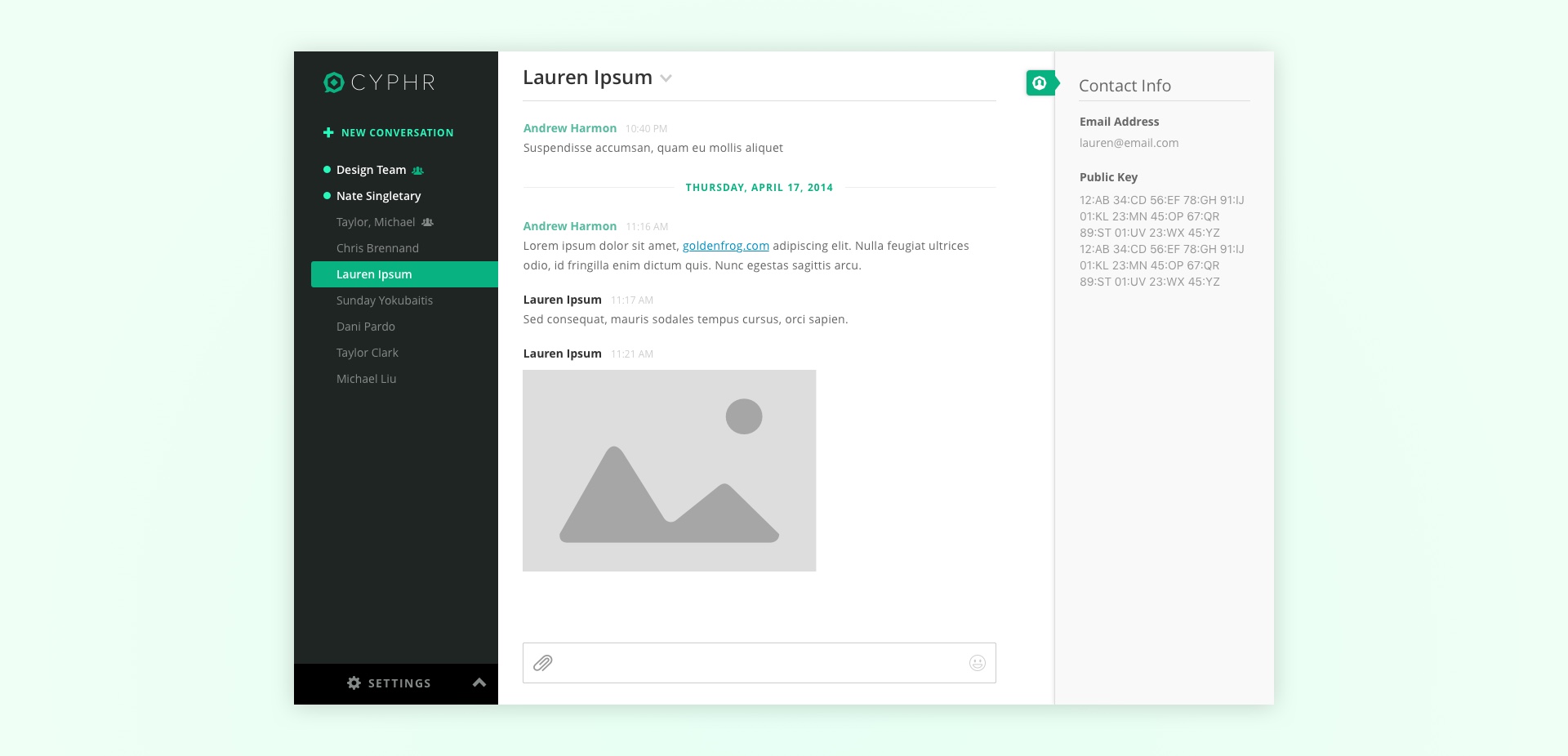Screen dimensions: 1568x756
Task: Open the Chris Brennand conversation
Action: click(x=377, y=248)
